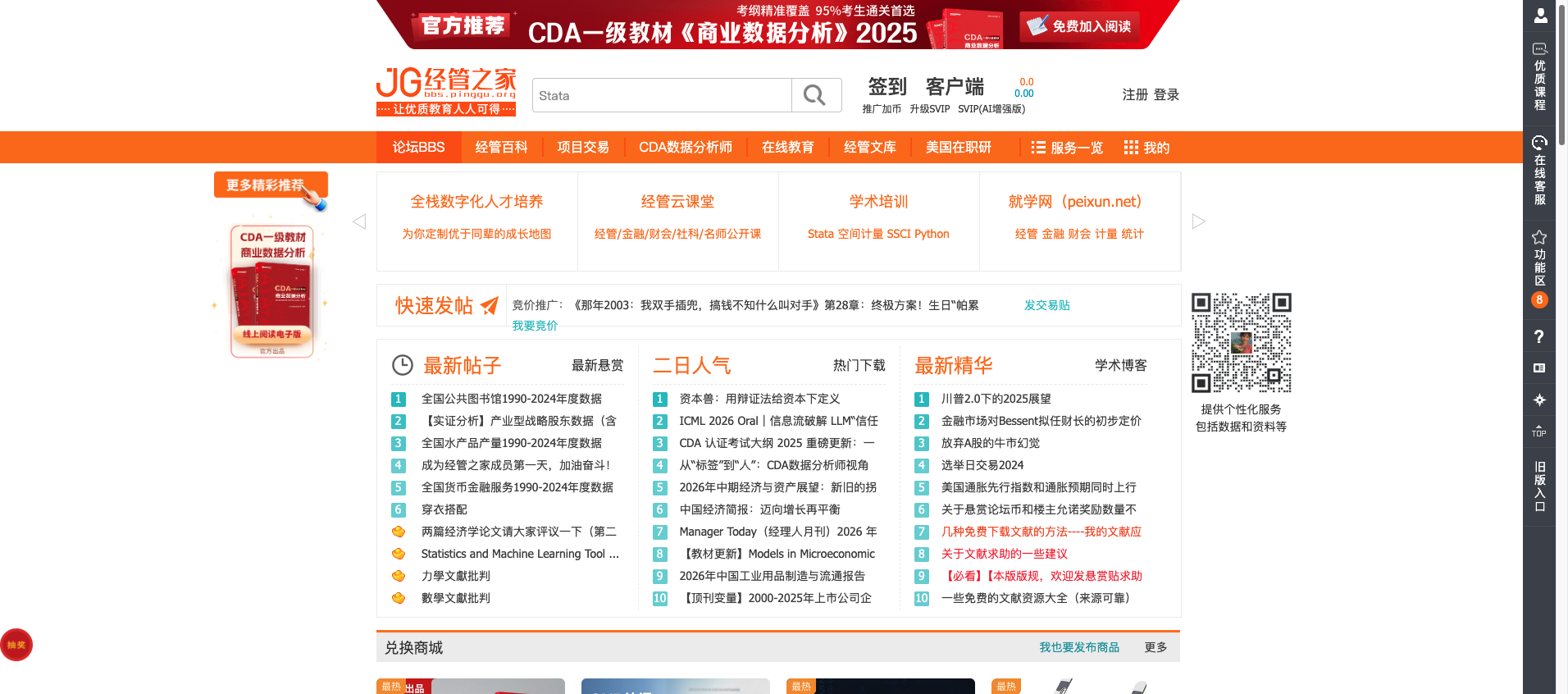Open post ICML 2026 Oral

[778, 421]
